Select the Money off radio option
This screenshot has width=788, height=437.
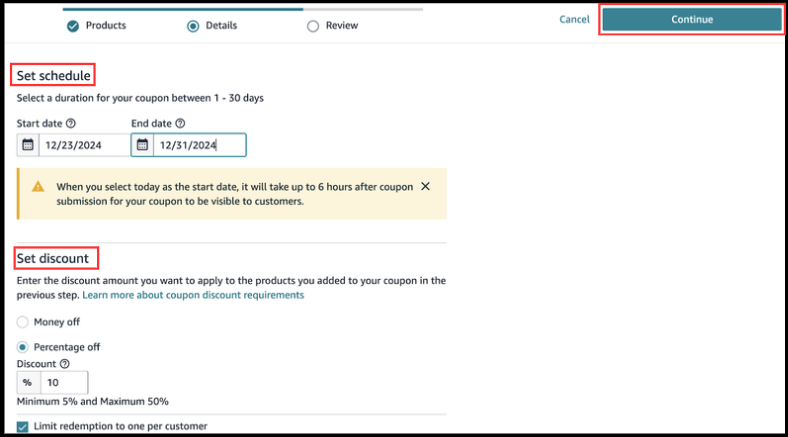pyautogui.click(x=23, y=322)
